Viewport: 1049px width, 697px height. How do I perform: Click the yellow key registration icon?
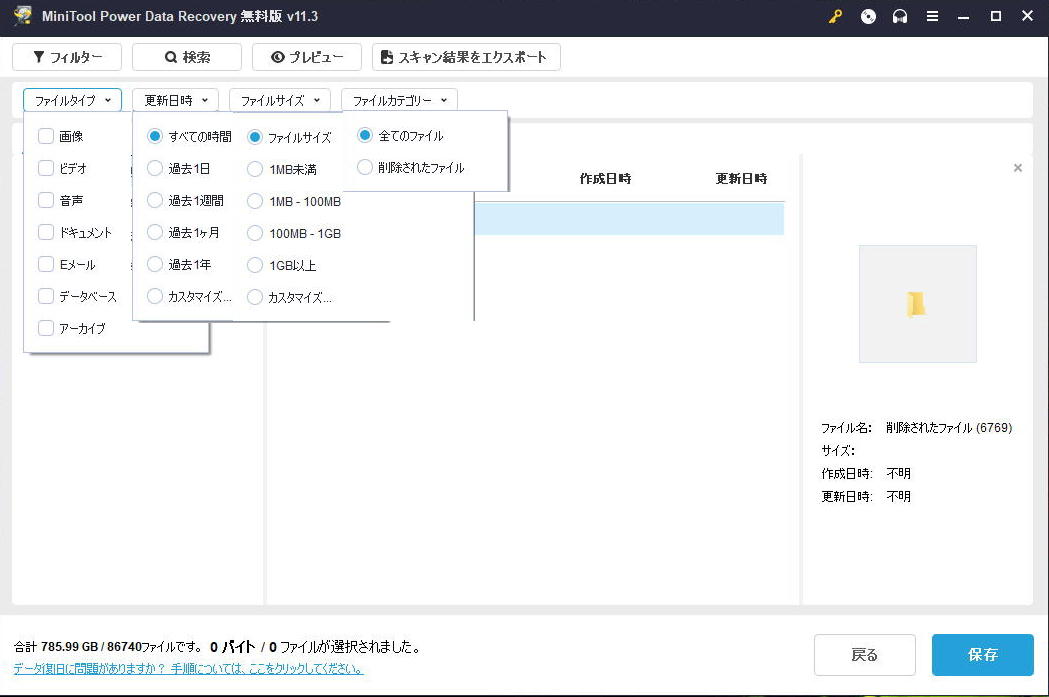pos(835,16)
